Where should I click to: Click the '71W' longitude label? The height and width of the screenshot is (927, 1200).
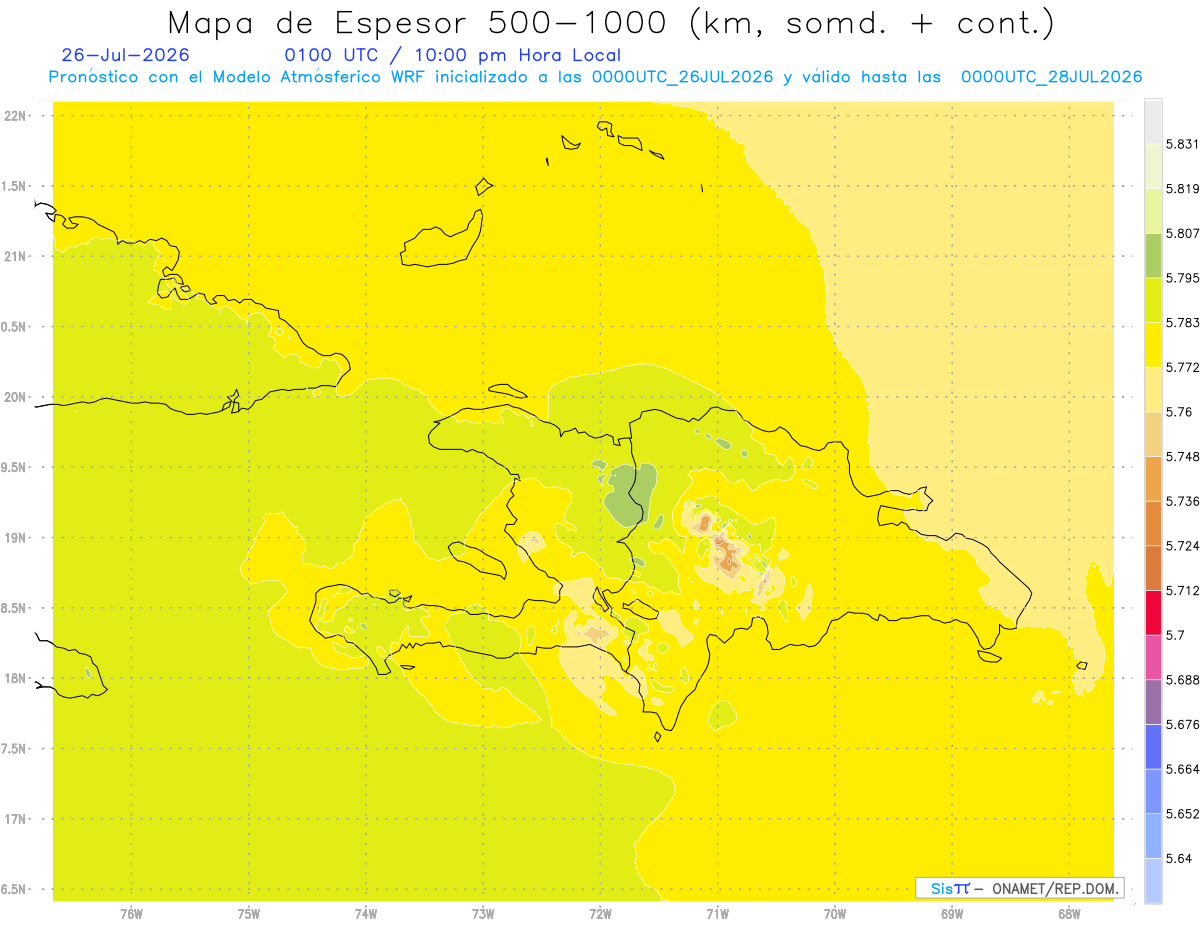coord(717,914)
